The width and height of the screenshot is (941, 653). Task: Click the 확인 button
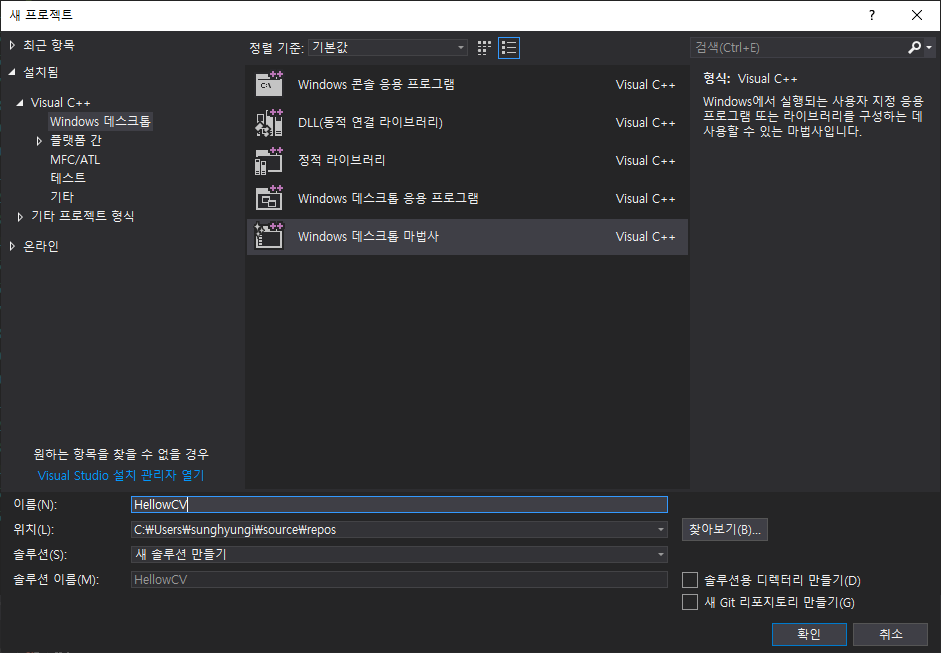pyautogui.click(x=809, y=634)
